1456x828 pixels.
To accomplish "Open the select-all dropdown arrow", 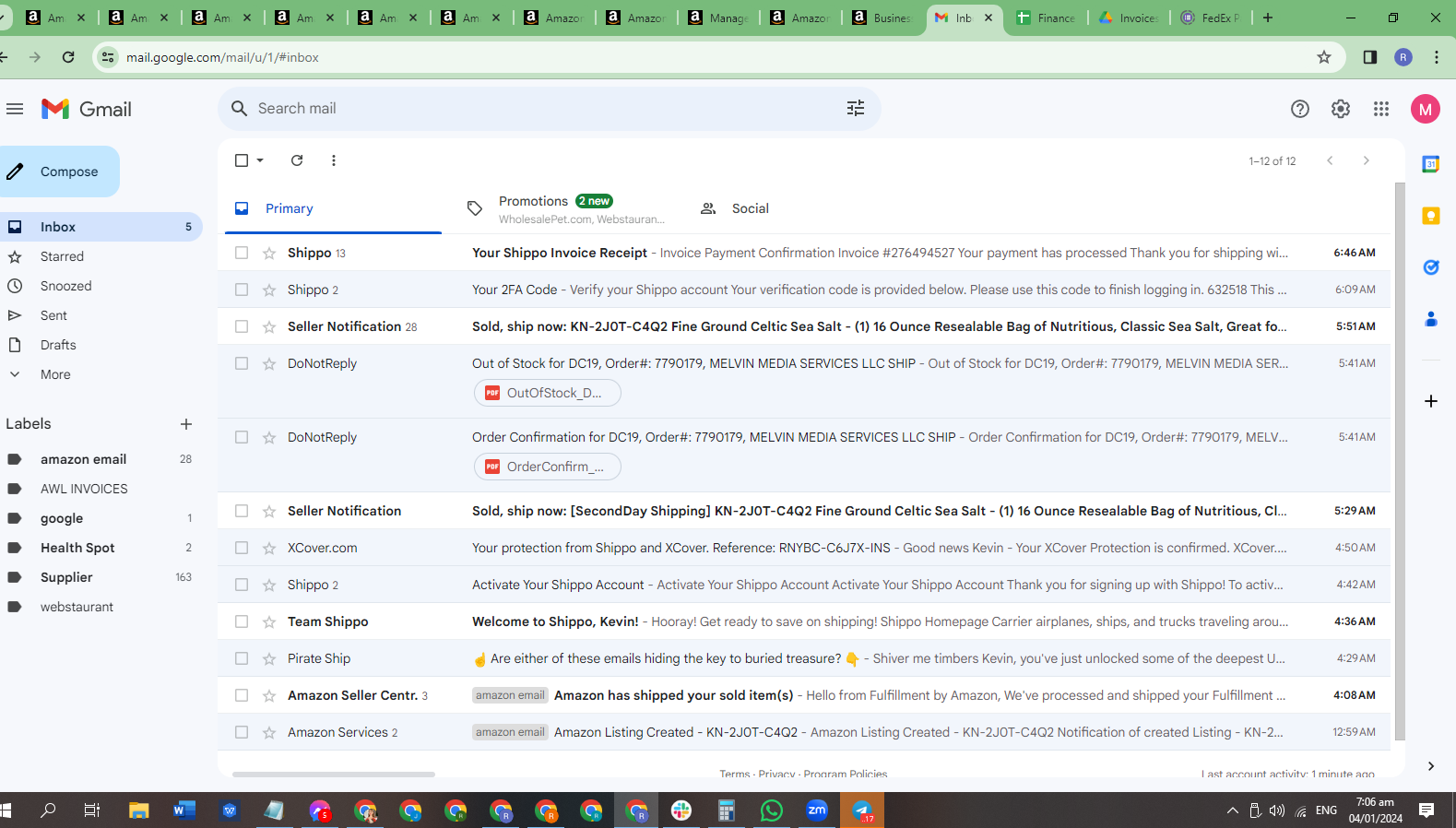I will point(260,160).
